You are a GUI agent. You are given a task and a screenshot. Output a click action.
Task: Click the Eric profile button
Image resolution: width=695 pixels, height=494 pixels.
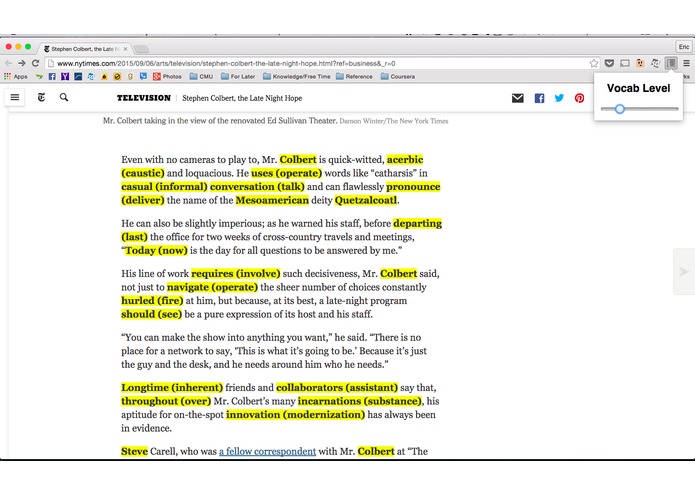click(x=683, y=47)
